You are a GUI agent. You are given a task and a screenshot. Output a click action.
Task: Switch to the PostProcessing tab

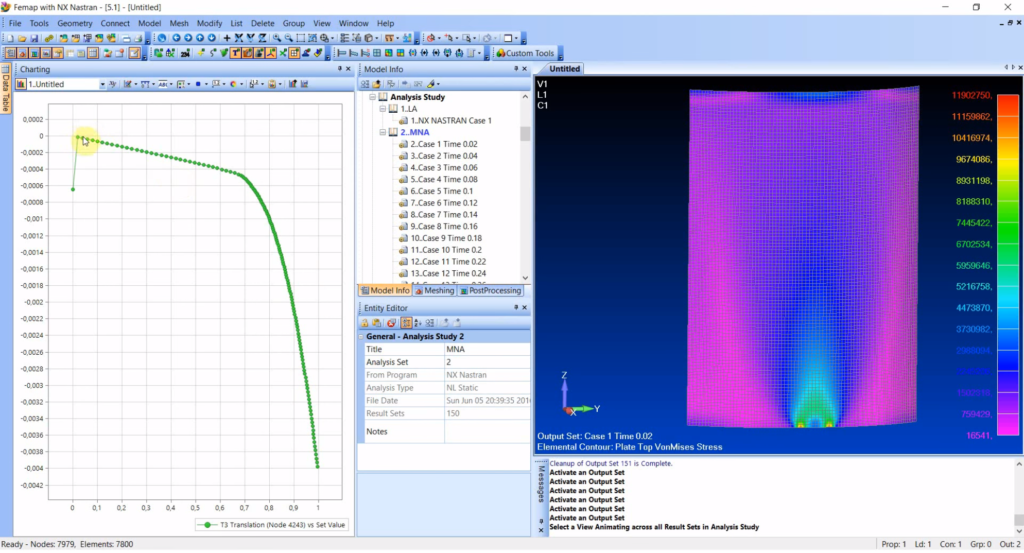pyautogui.click(x=490, y=291)
